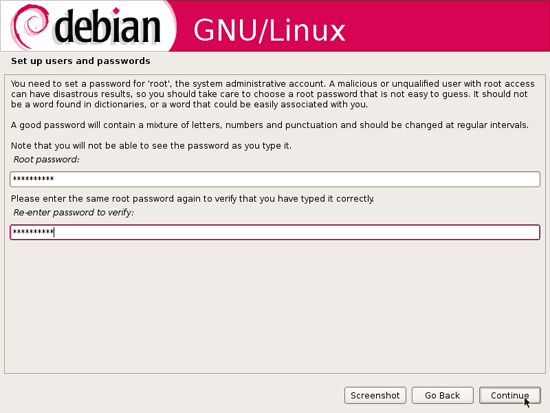Focus the Re-enter password to verify field
The height and width of the screenshot is (413, 550).
click(275, 232)
